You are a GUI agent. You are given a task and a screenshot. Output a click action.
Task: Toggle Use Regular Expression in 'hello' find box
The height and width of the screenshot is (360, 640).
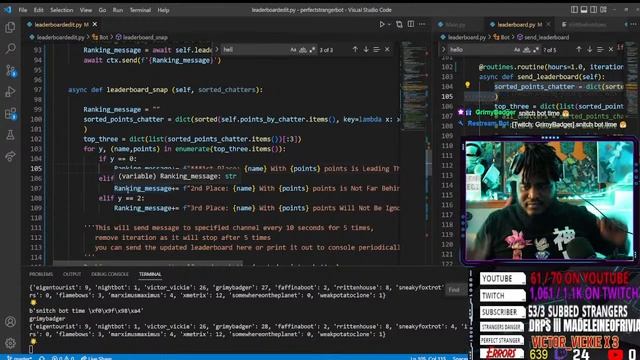536,50
